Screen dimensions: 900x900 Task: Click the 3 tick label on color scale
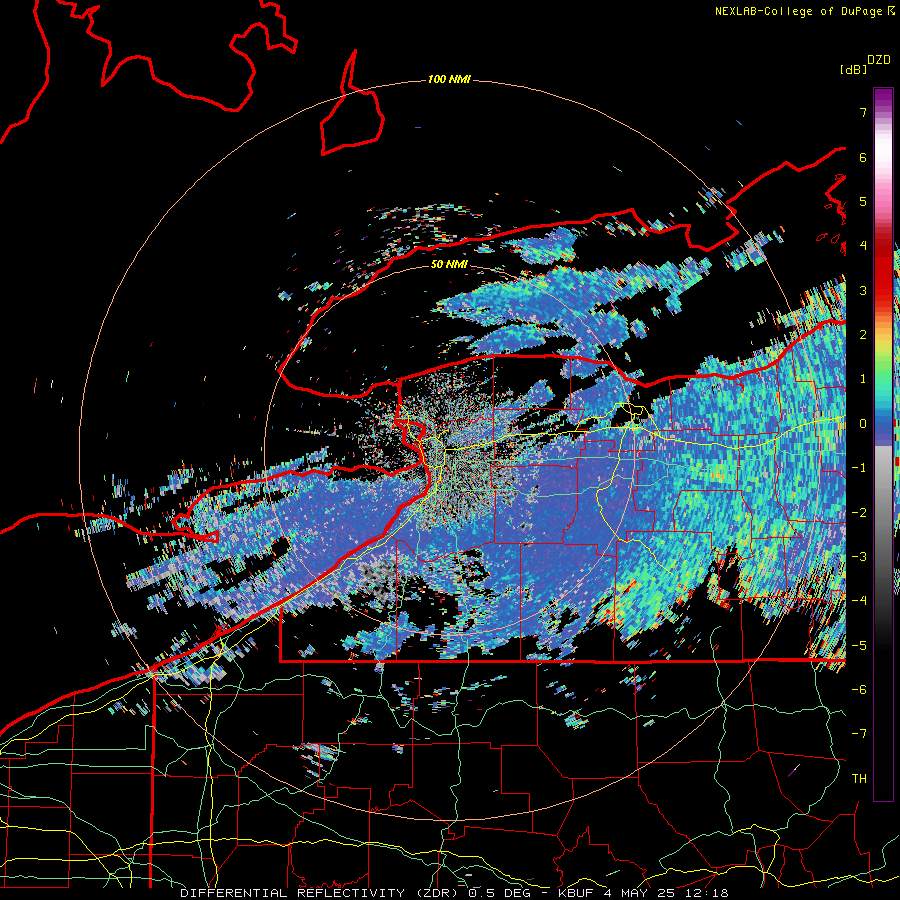pos(863,290)
